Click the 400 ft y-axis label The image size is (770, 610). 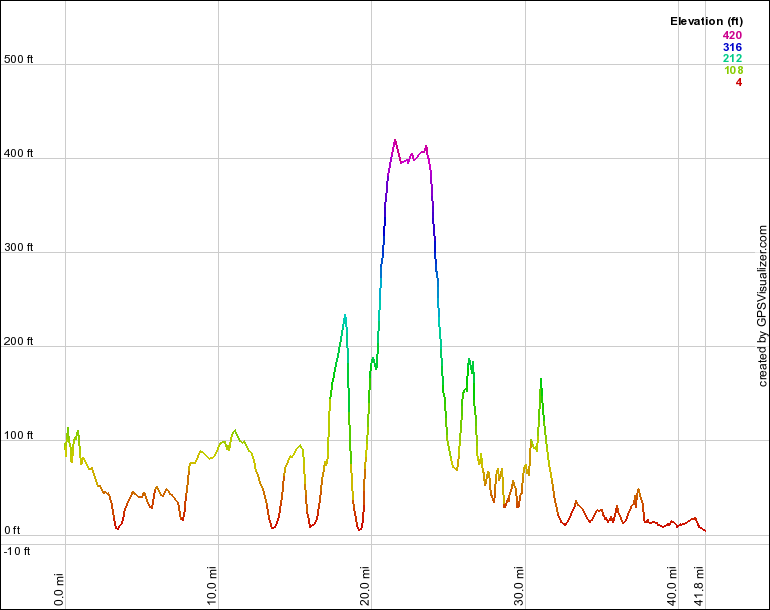(x=18, y=154)
